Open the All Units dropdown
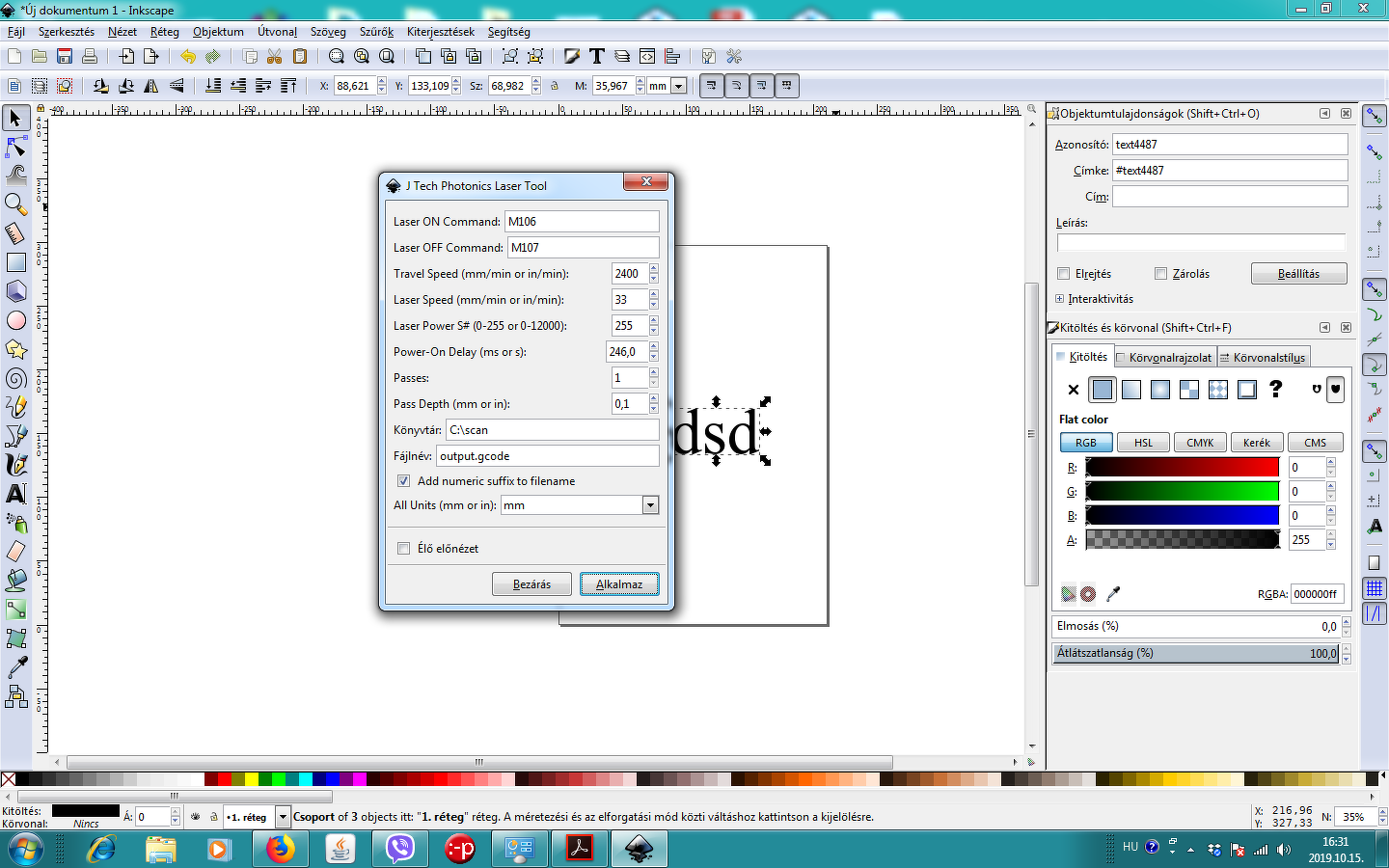The height and width of the screenshot is (868, 1389). tap(650, 505)
